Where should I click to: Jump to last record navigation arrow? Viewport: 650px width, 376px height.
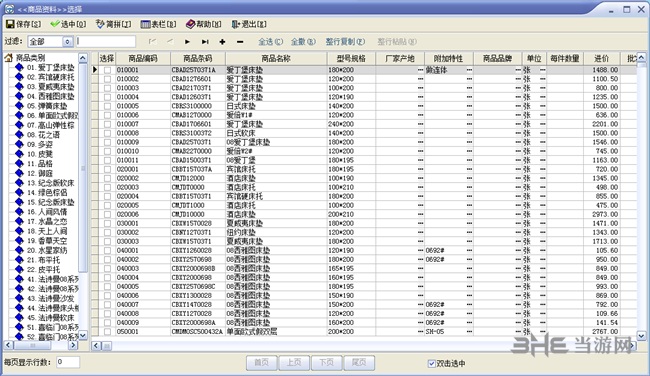pyautogui.click(x=205, y=41)
